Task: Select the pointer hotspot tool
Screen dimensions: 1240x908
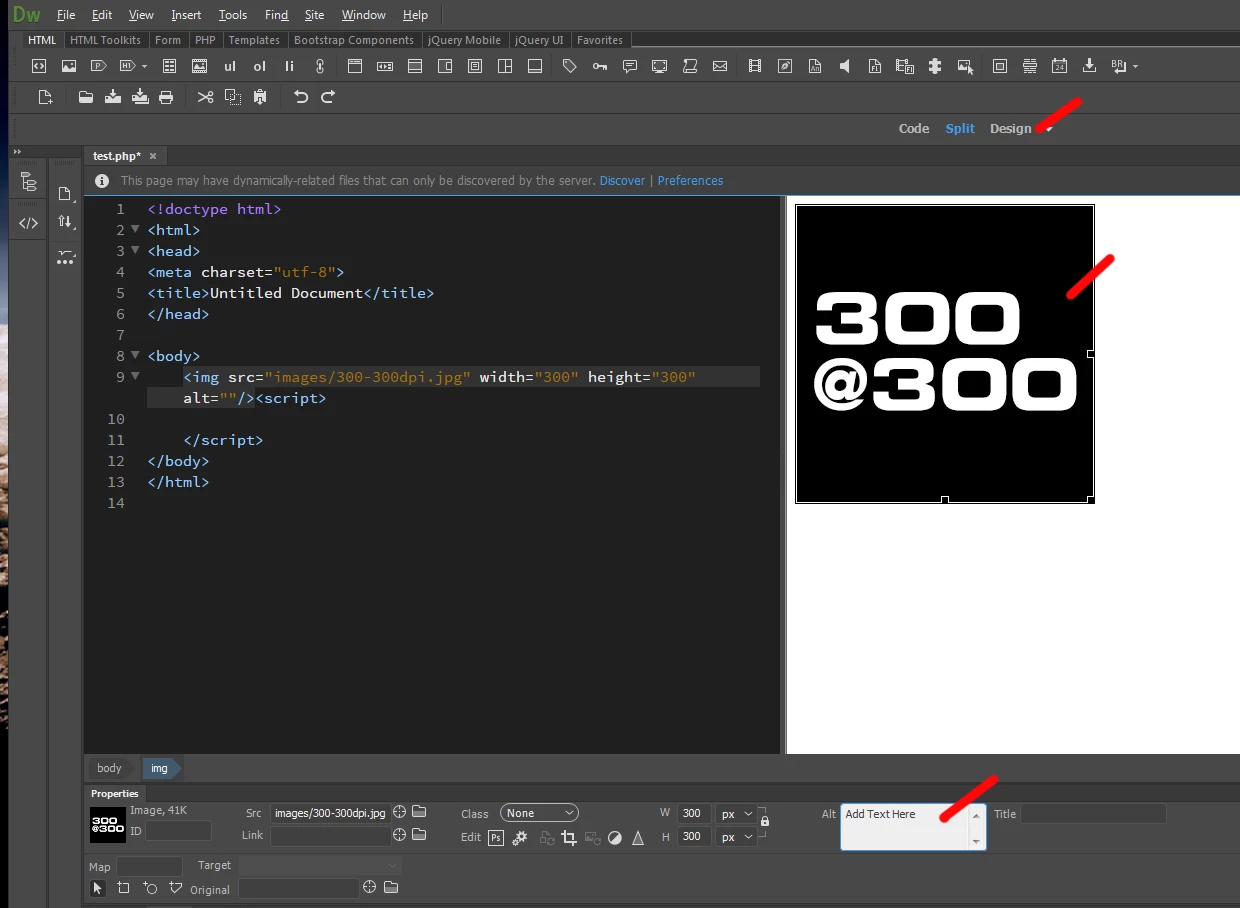Action: (x=97, y=888)
